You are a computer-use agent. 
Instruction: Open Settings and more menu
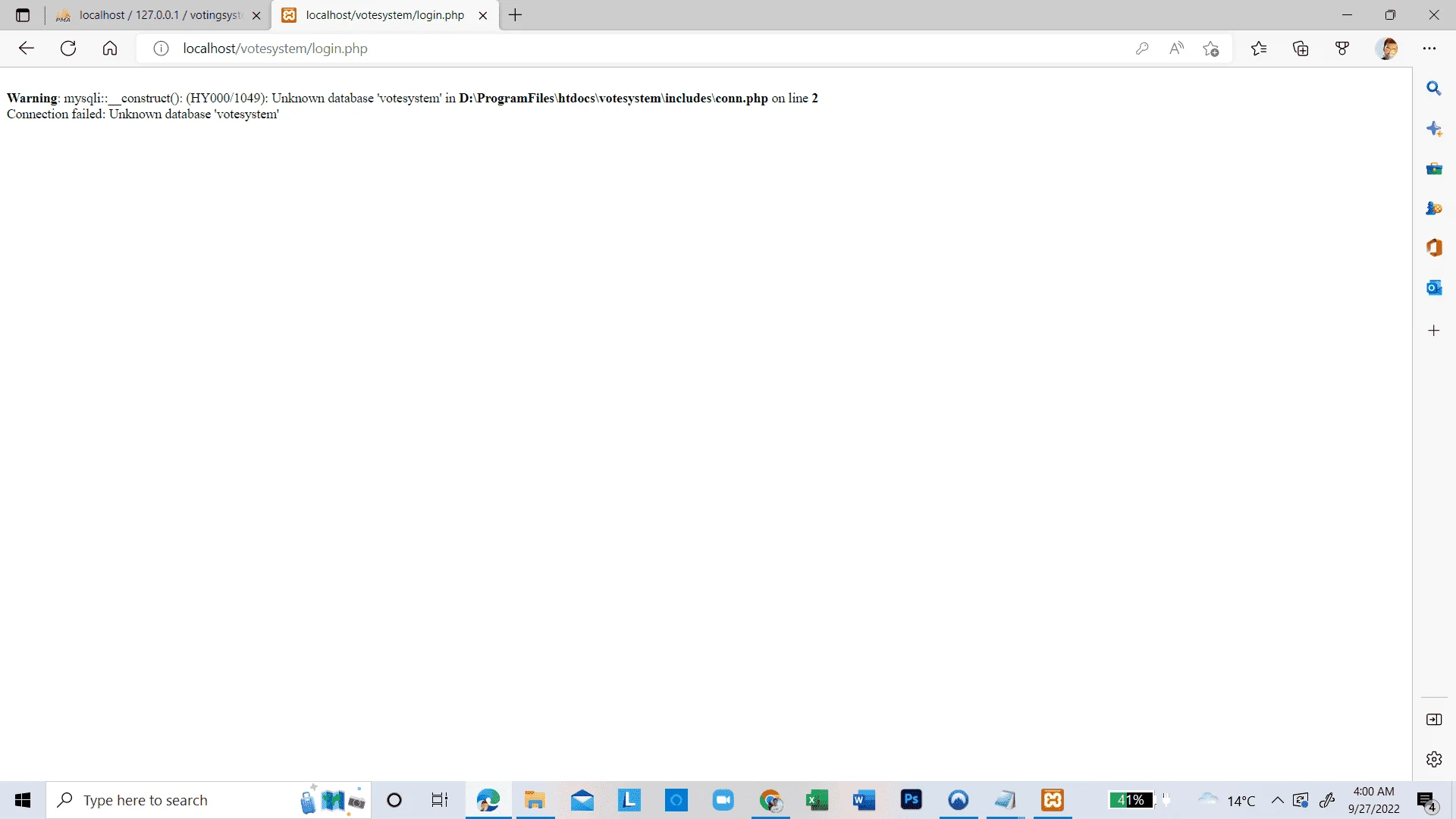pyautogui.click(x=1429, y=49)
